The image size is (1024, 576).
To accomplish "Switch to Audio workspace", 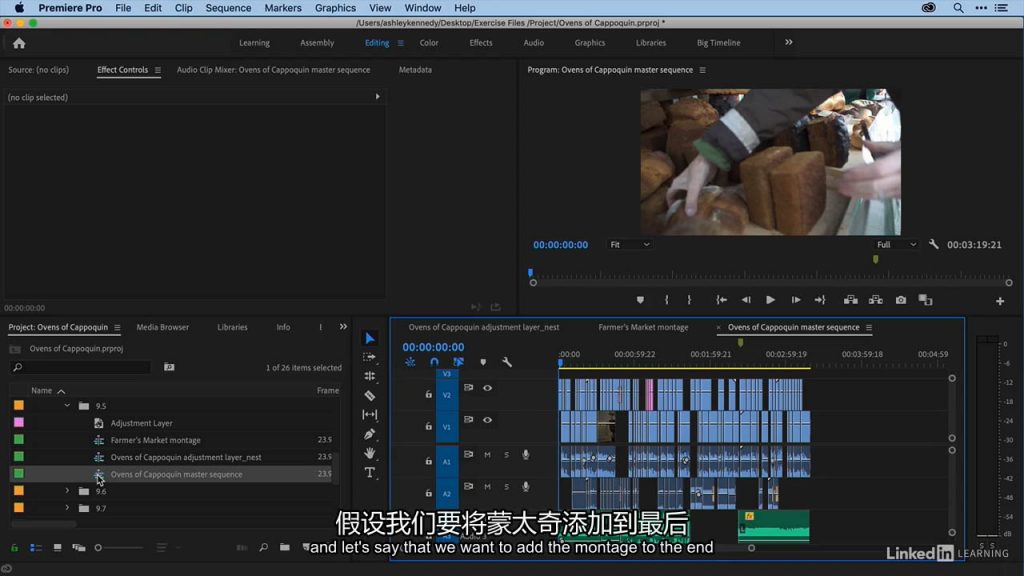I will click(534, 42).
